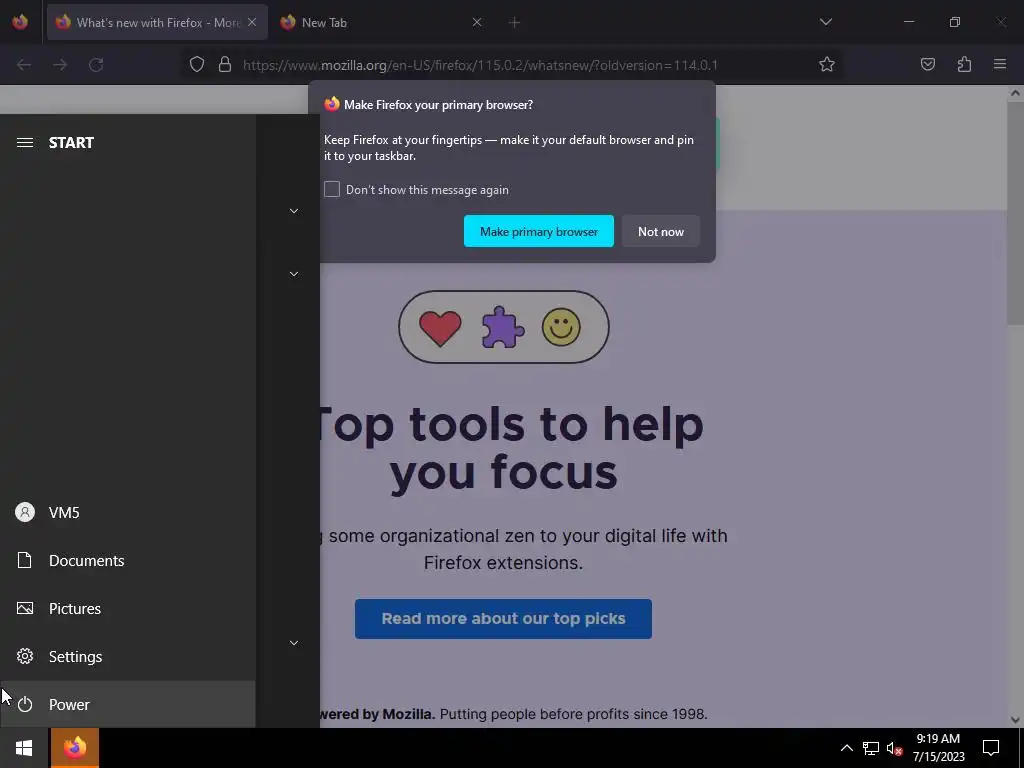Viewport: 1024px width, 768px height.
Task: Open a new tab with plus button
Action: click(514, 23)
